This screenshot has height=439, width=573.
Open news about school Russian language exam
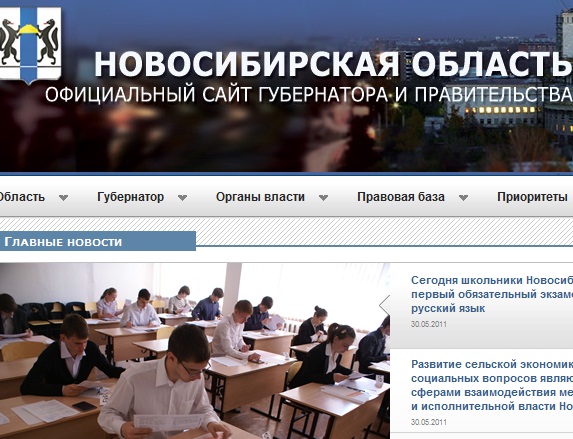coord(492,294)
